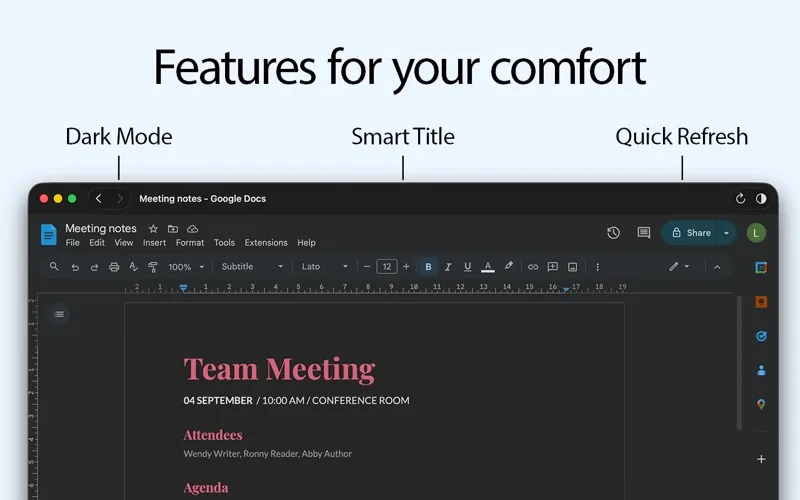Click the Attendees heading
Screen dimensions: 800x500
[x=213, y=435]
